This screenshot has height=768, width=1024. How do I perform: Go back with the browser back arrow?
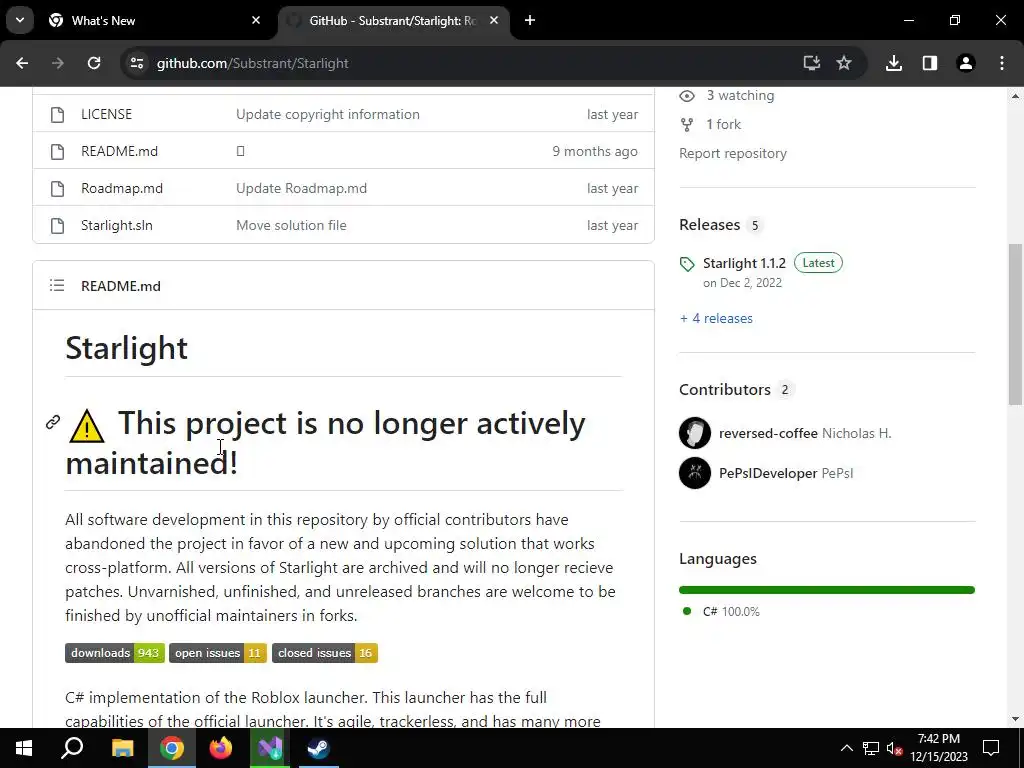pos(22,63)
